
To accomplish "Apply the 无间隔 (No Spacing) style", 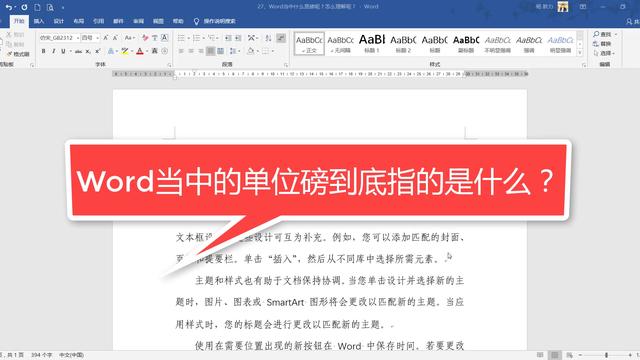I will click(x=340, y=44).
